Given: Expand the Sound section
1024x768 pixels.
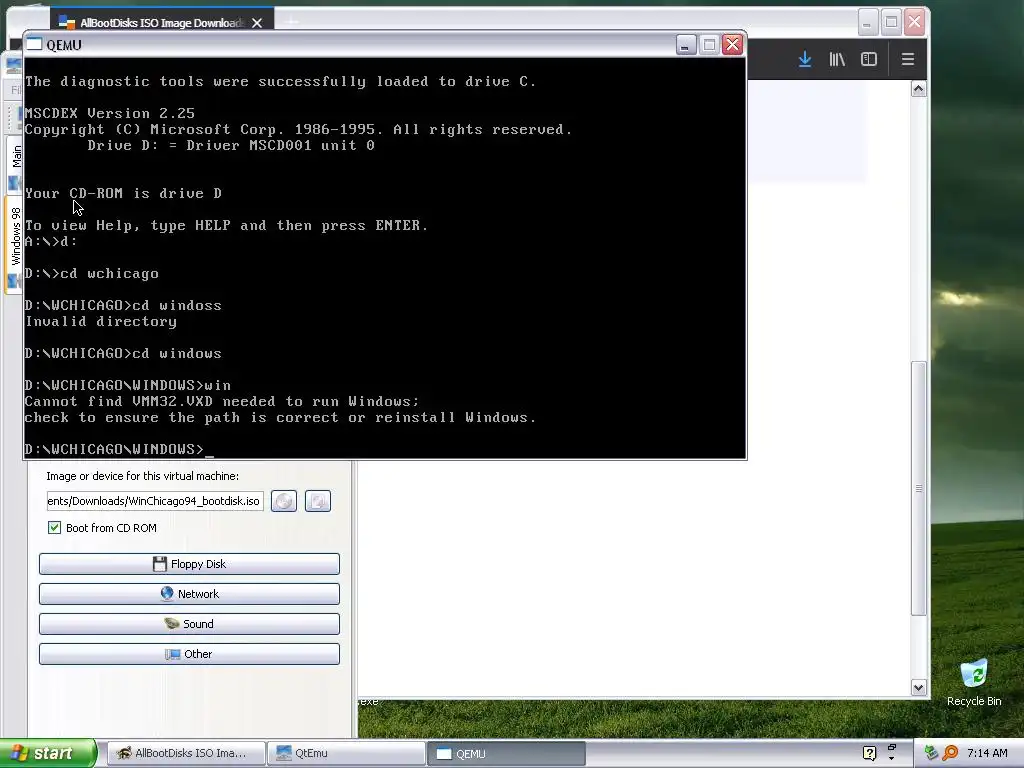Looking at the screenshot, I should pos(189,624).
